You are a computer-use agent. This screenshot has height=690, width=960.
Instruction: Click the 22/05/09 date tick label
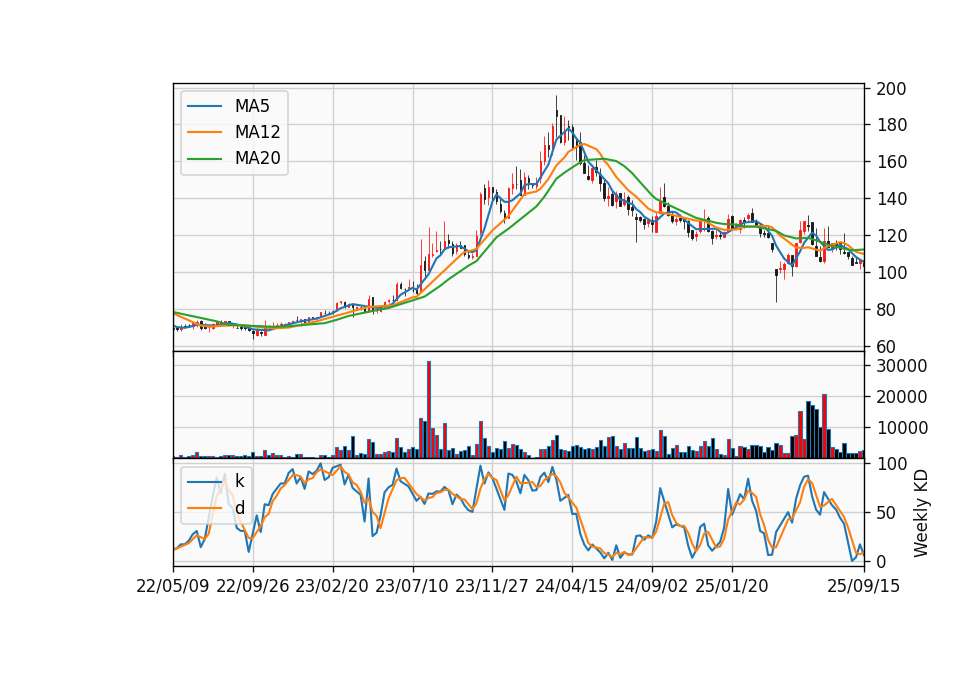click(x=173, y=586)
